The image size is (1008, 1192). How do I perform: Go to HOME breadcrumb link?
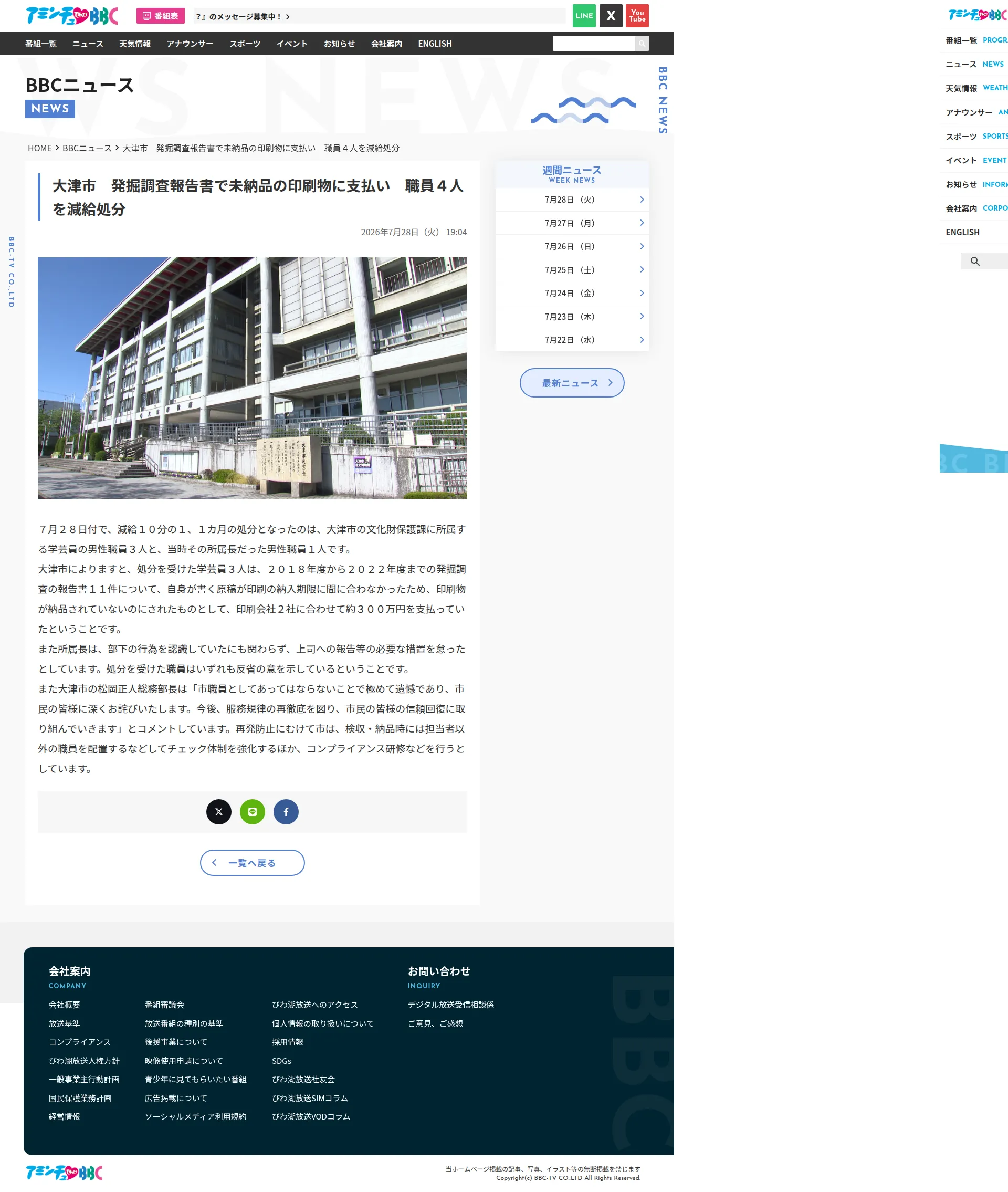point(39,148)
